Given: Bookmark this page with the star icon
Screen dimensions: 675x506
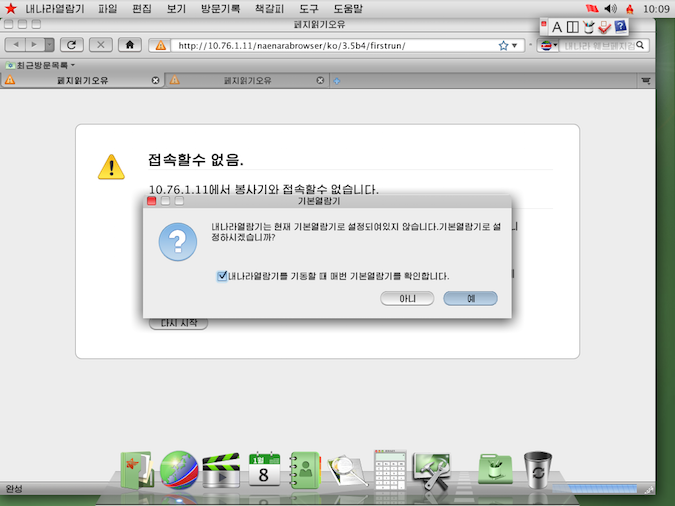Looking at the screenshot, I should (503, 45).
